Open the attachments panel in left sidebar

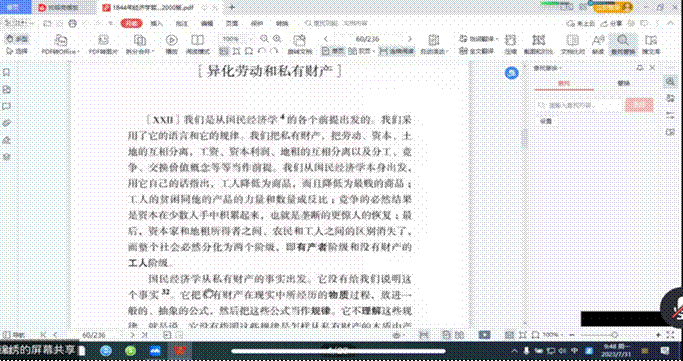[x=7, y=123]
